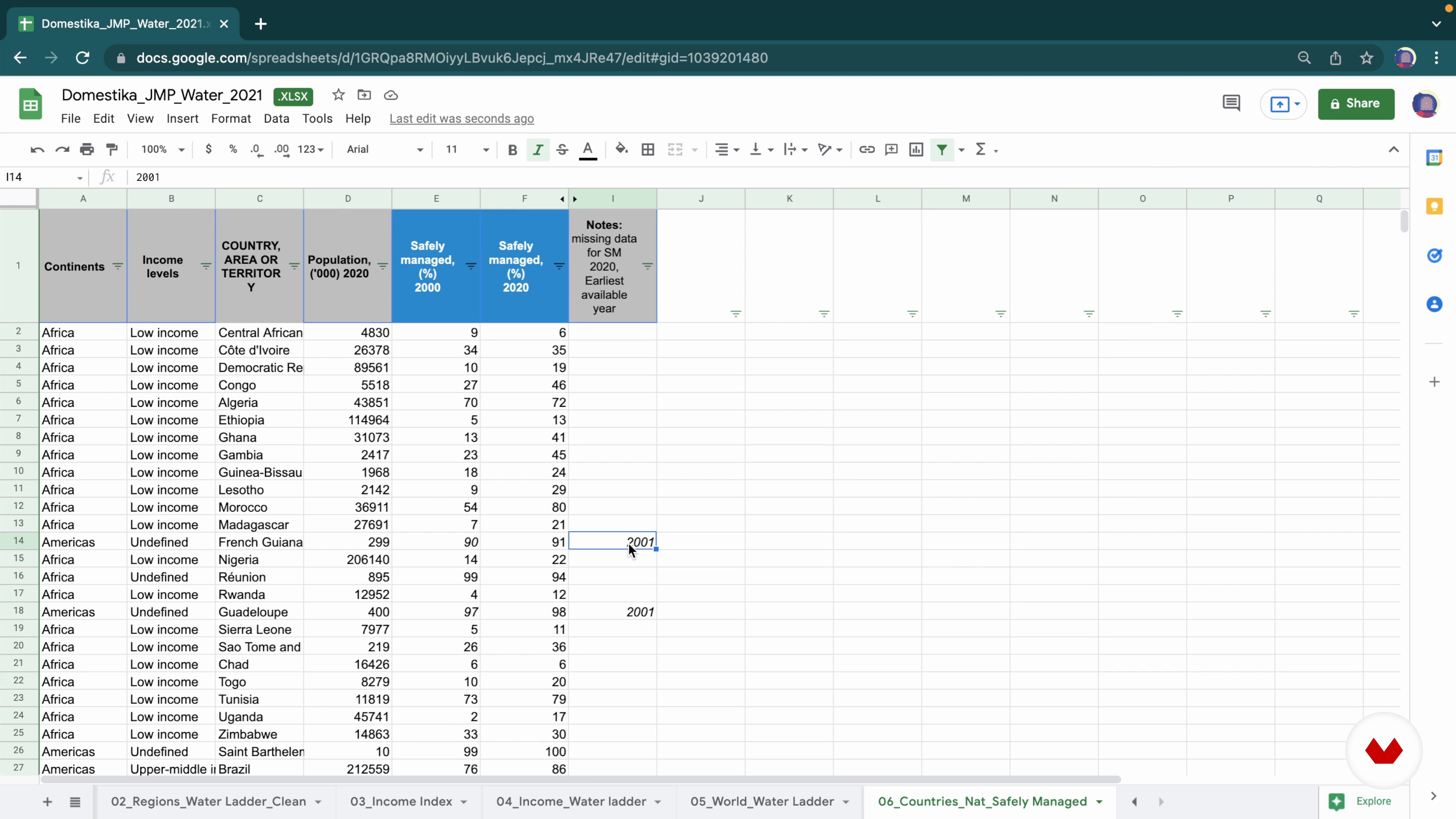The width and height of the screenshot is (1456, 819).
Task: Click the insert link icon
Action: coord(866,149)
